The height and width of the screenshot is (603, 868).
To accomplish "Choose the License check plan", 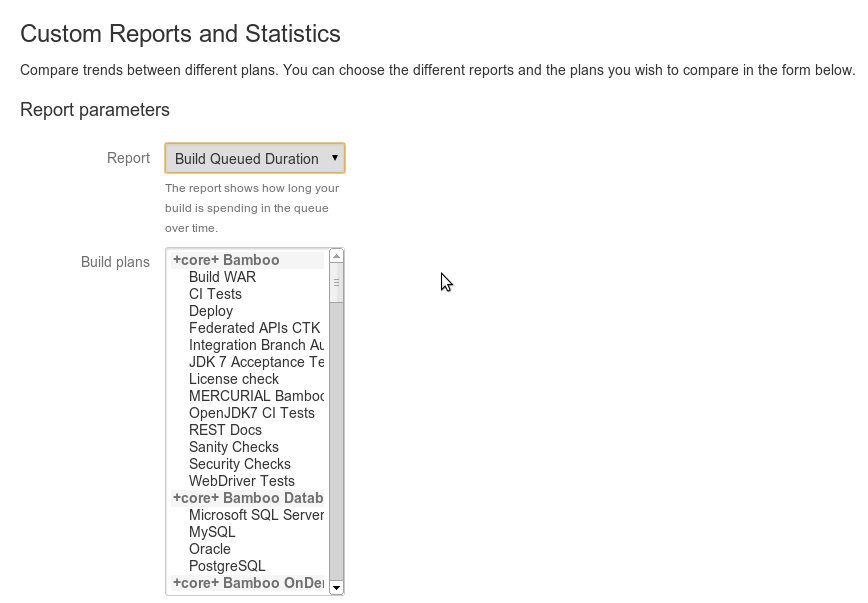I will (x=247, y=379).
